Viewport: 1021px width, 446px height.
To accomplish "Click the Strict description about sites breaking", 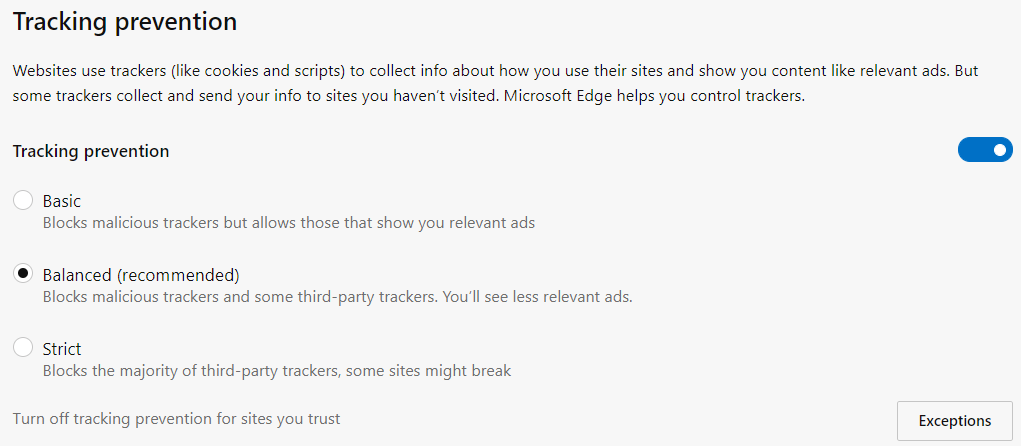I will click(x=276, y=371).
